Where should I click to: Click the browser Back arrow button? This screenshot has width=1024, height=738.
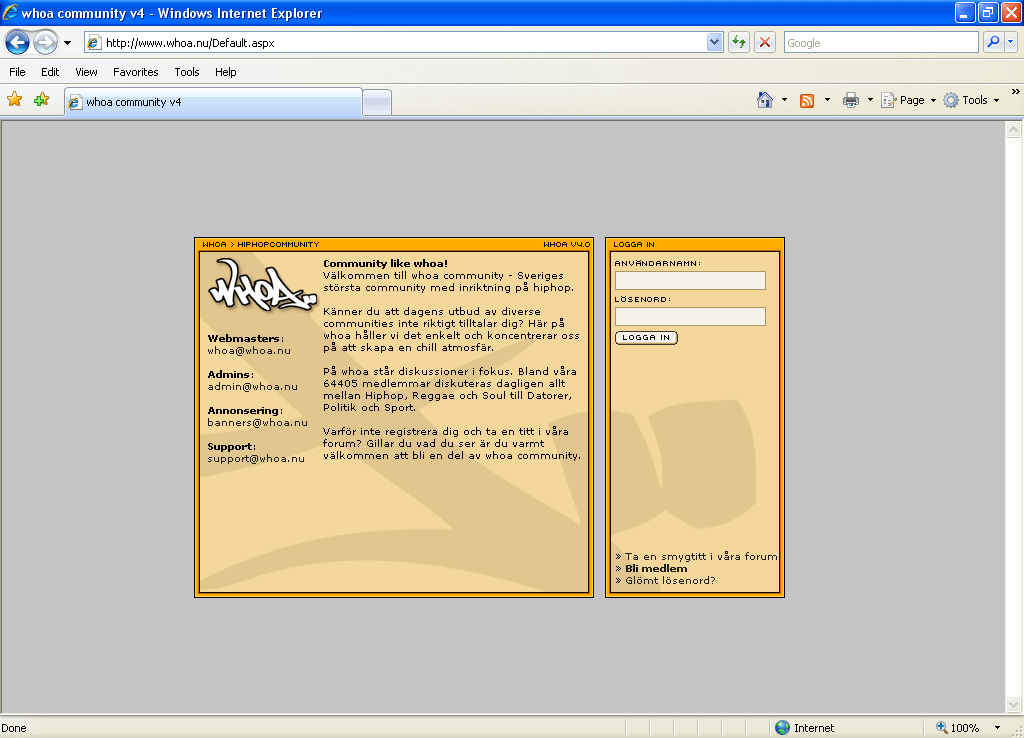pos(18,43)
